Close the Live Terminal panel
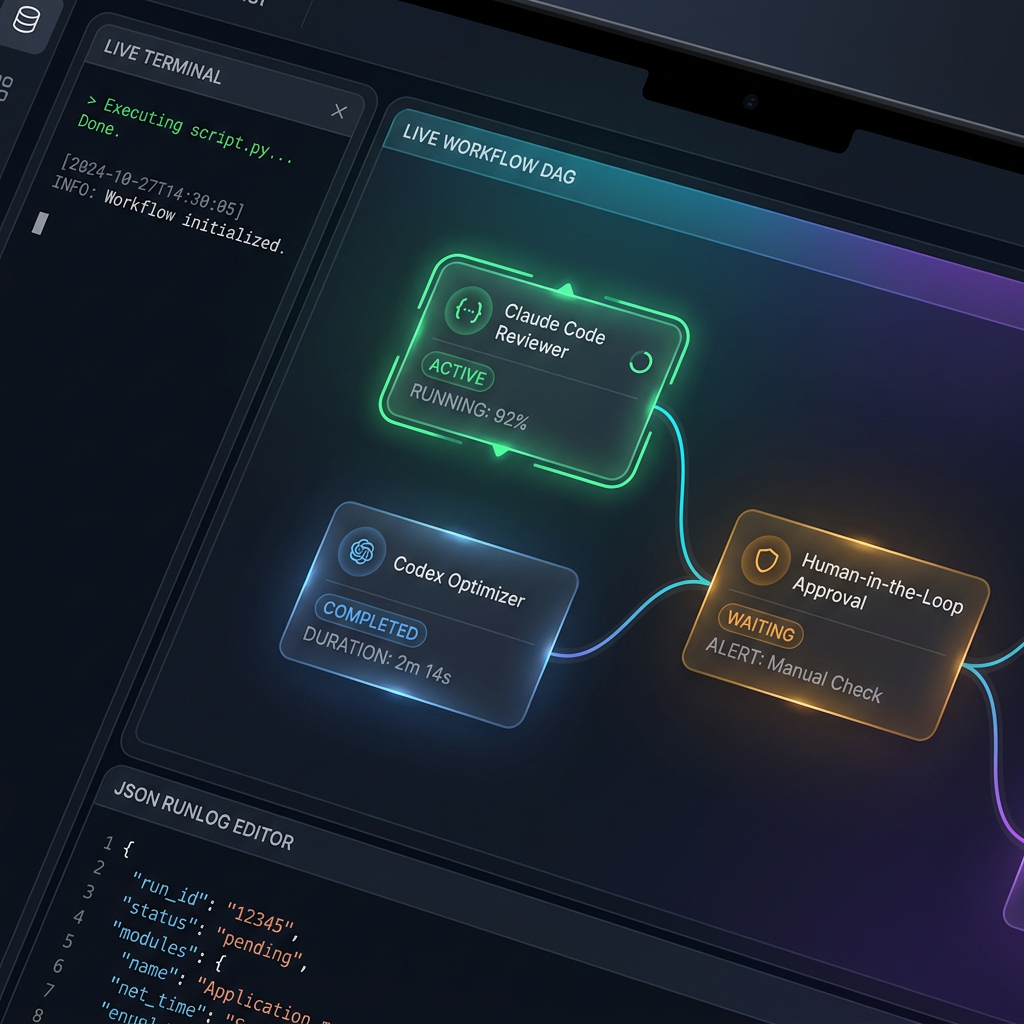The height and width of the screenshot is (1024, 1024). click(x=339, y=111)
